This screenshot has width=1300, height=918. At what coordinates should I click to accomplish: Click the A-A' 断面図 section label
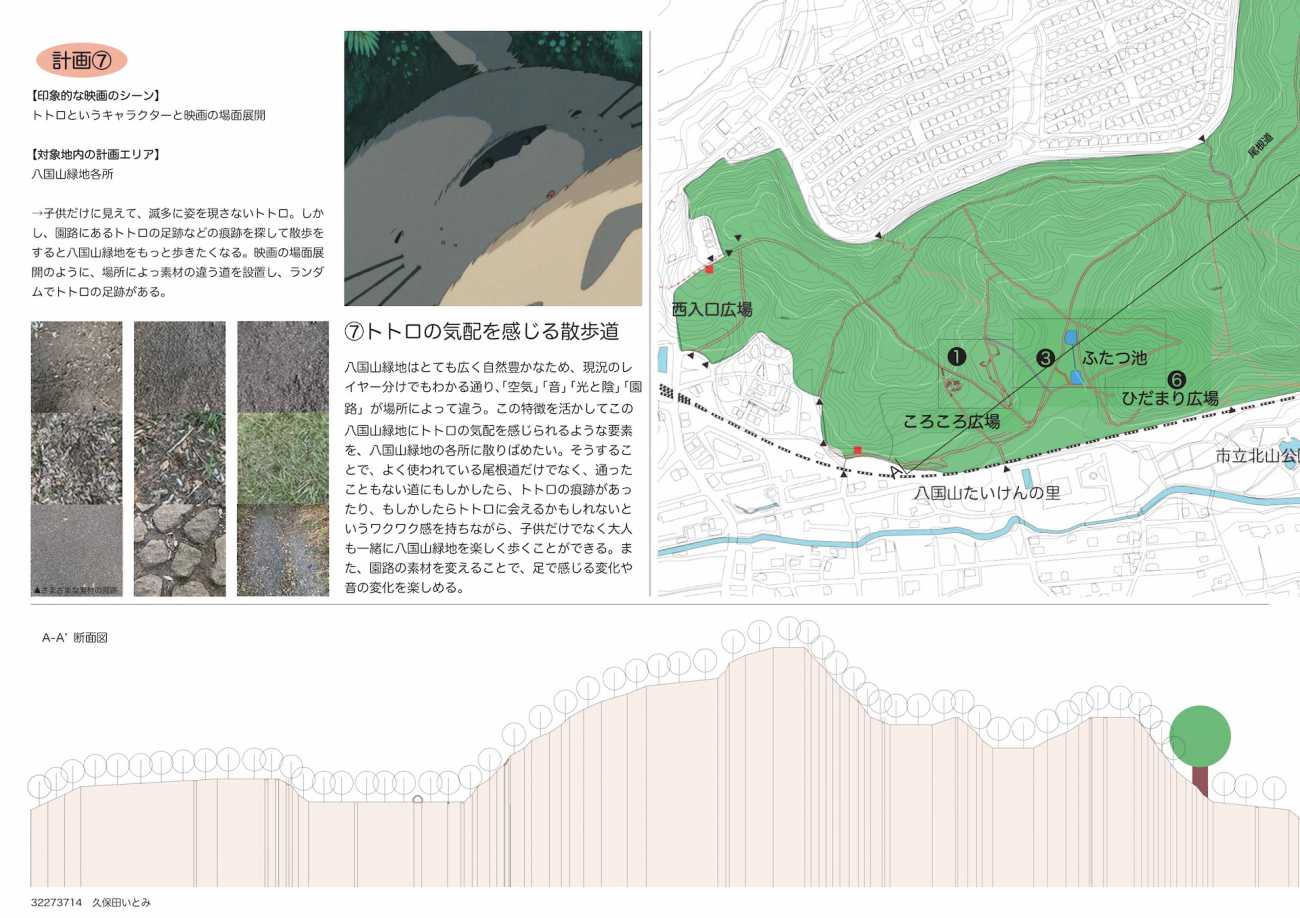[x=74, y=637]
